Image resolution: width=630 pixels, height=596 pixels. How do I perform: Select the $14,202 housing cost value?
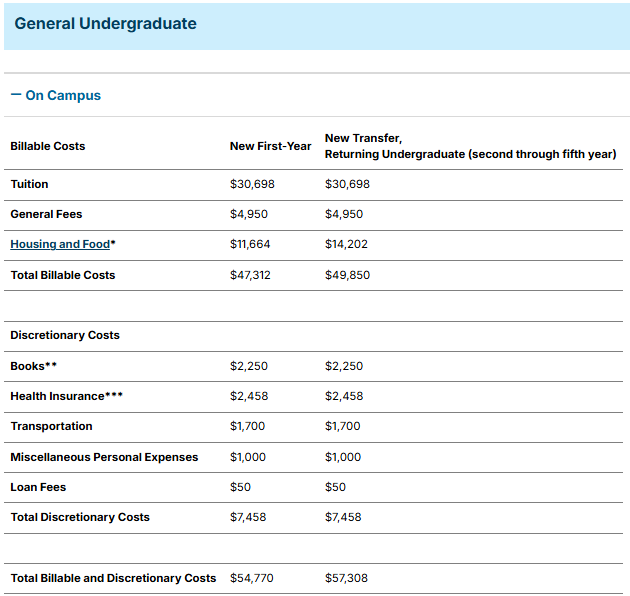tap(345, 244)
